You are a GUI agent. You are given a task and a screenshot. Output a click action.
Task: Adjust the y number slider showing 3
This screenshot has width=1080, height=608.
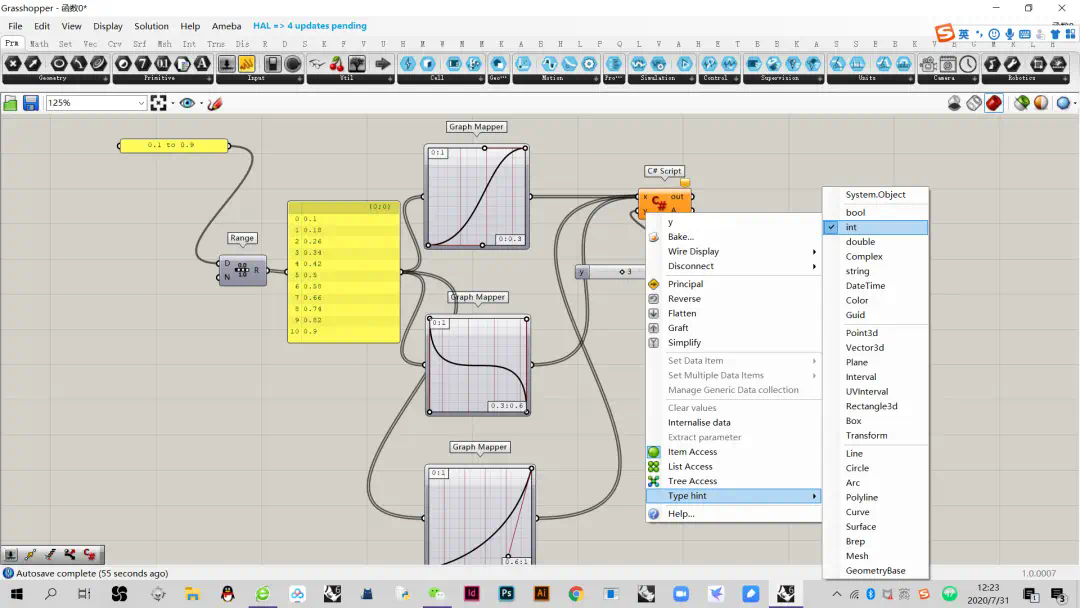622,272
